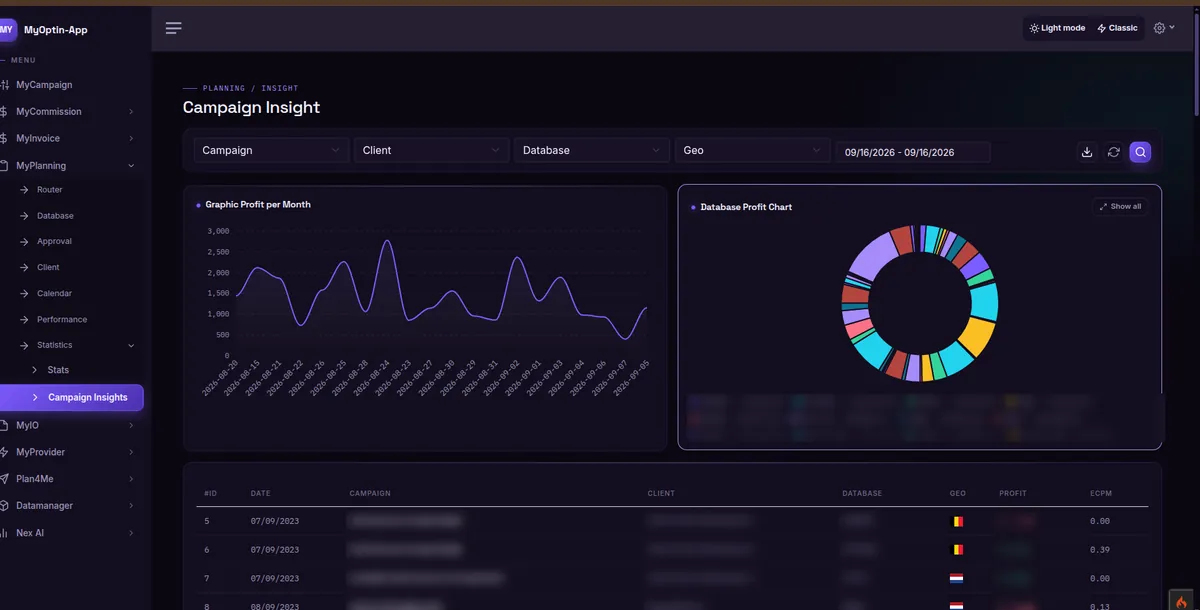Open Performance submenu item

pos(62,319)
